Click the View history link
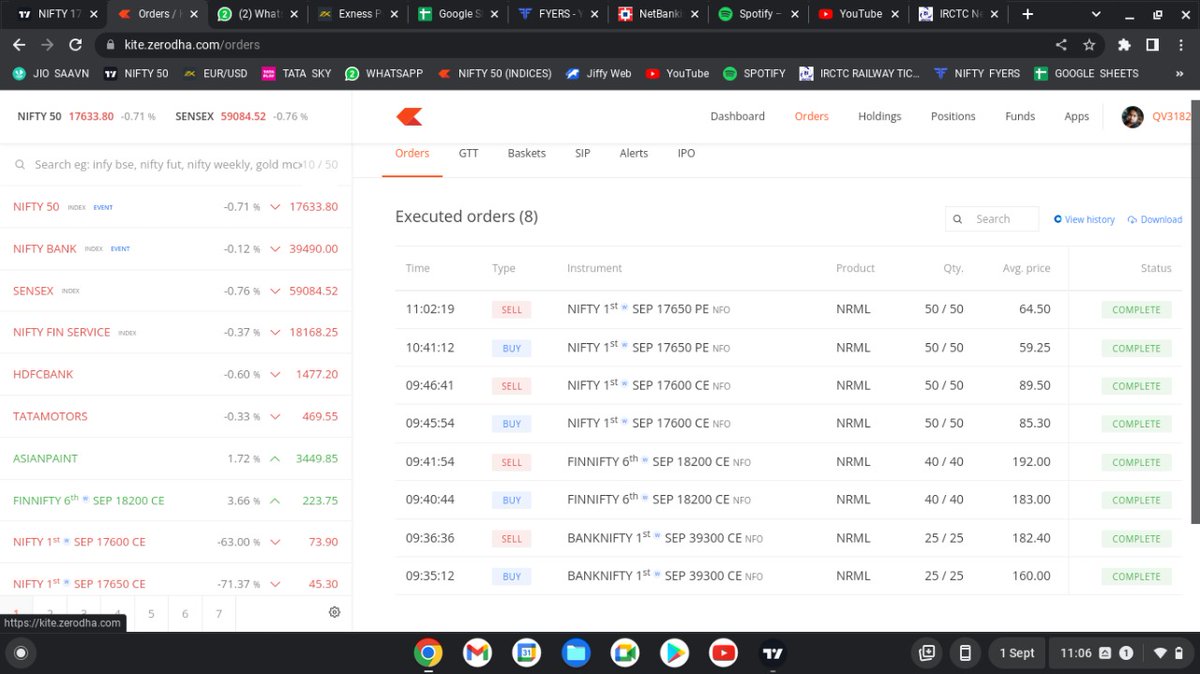The height and width of the screenshot is (674, 1200). (1084, 219)
